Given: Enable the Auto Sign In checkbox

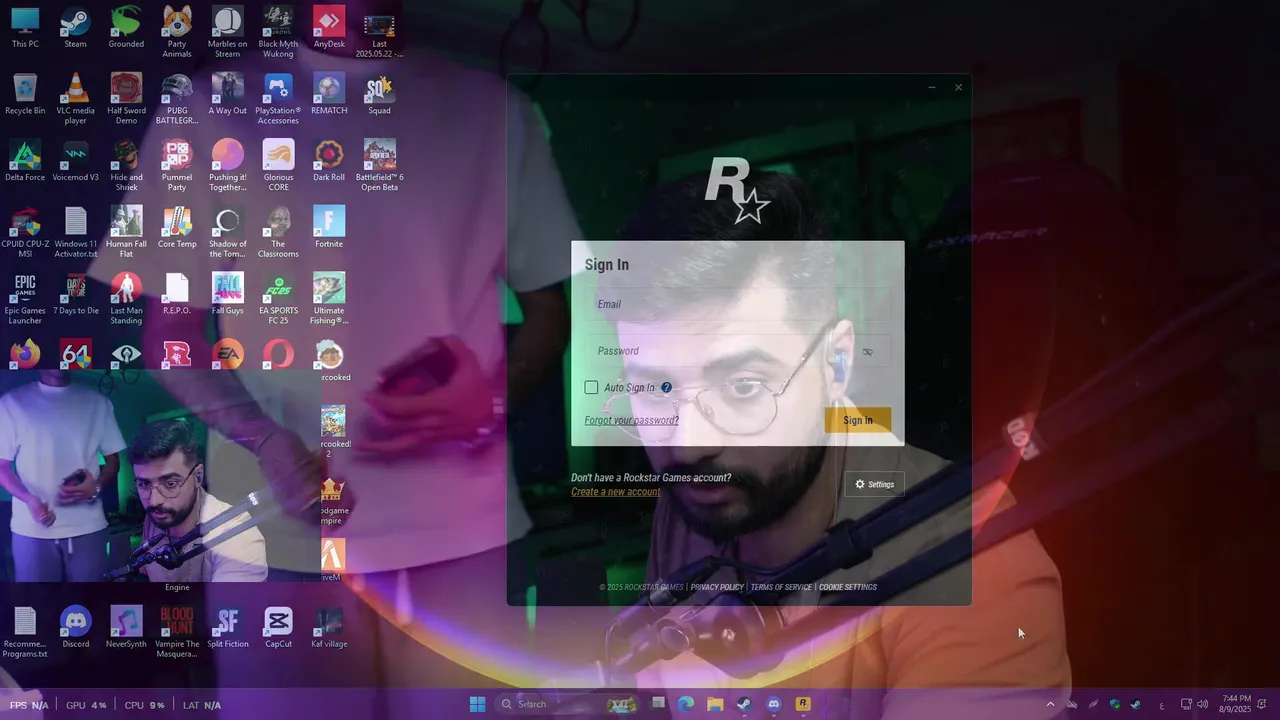Looking at the screenshot, I should point(591,387).
